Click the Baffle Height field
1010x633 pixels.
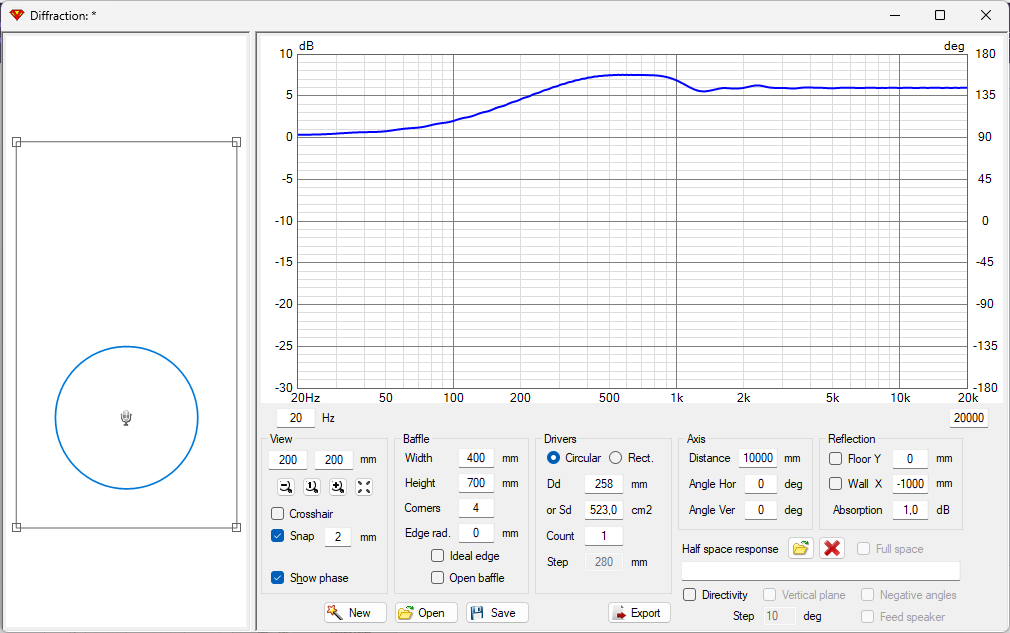[x=476, y=483]
